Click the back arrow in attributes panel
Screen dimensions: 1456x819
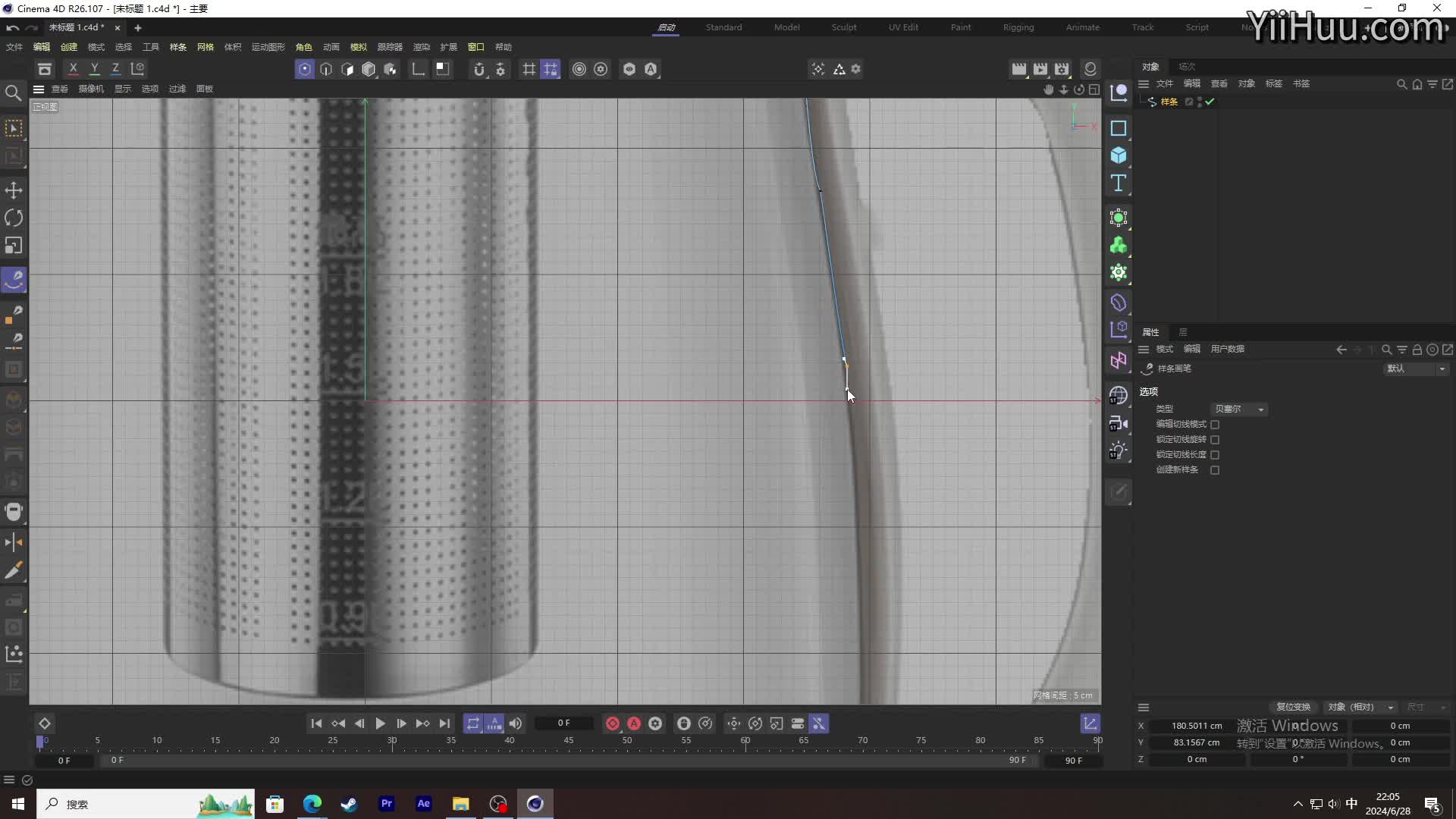point(1341,350)
